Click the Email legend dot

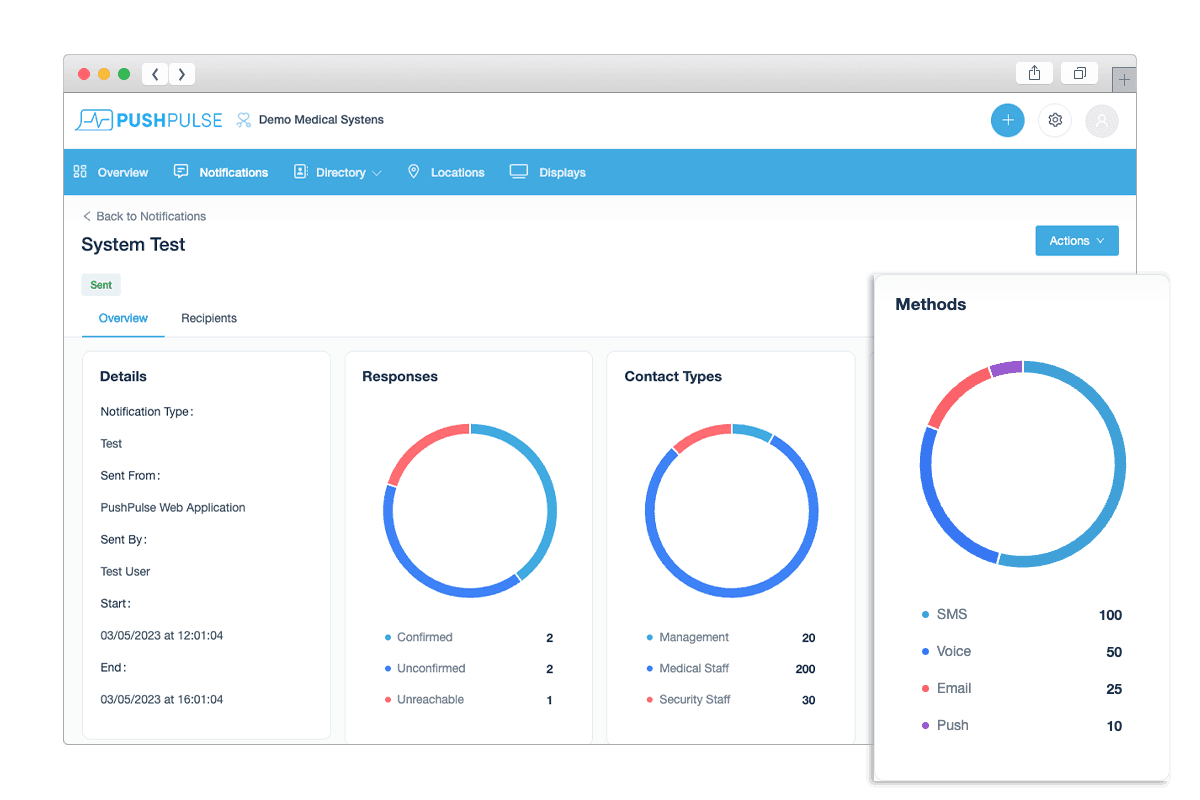point(925,688)
